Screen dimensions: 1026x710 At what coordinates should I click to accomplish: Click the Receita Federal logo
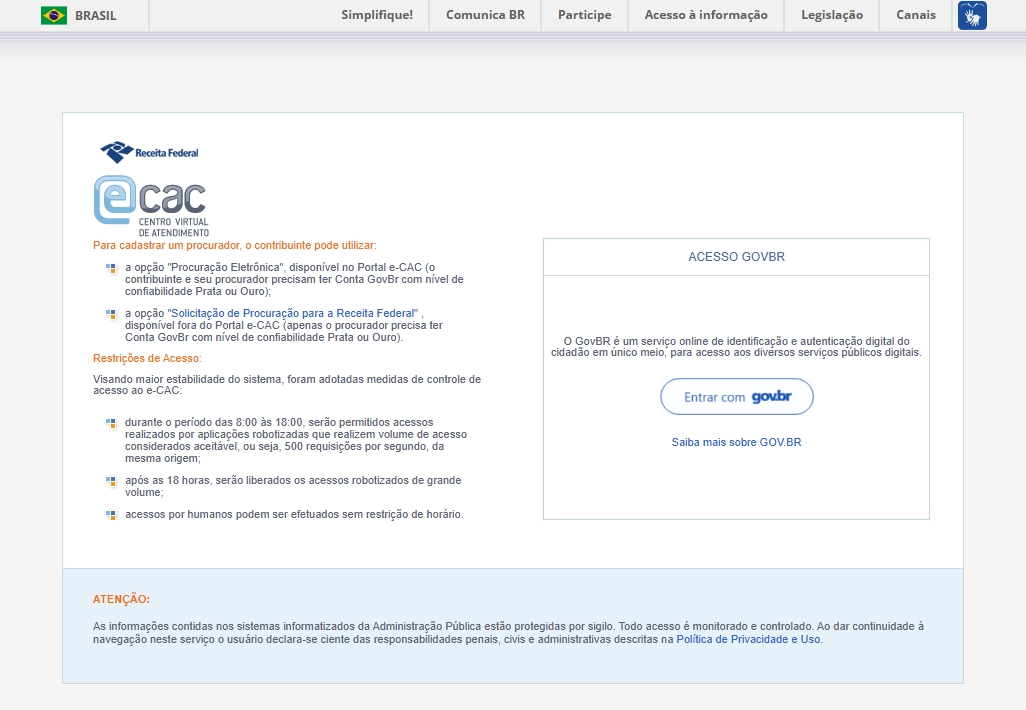point(149,152)
